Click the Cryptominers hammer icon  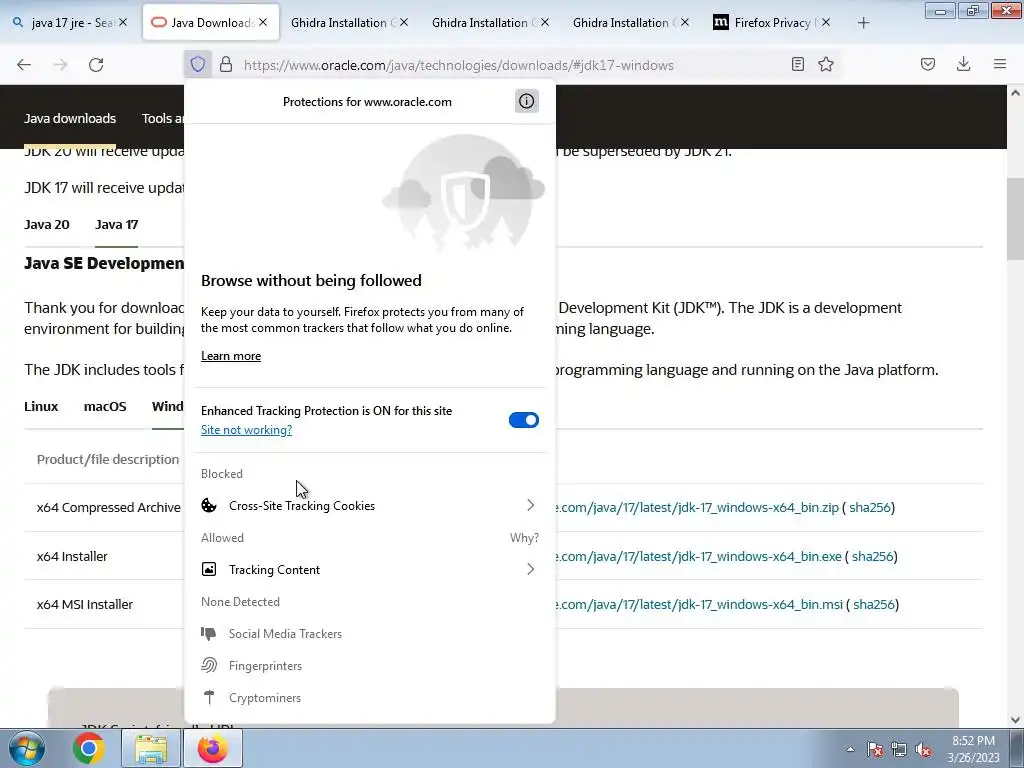coord(209,697)
